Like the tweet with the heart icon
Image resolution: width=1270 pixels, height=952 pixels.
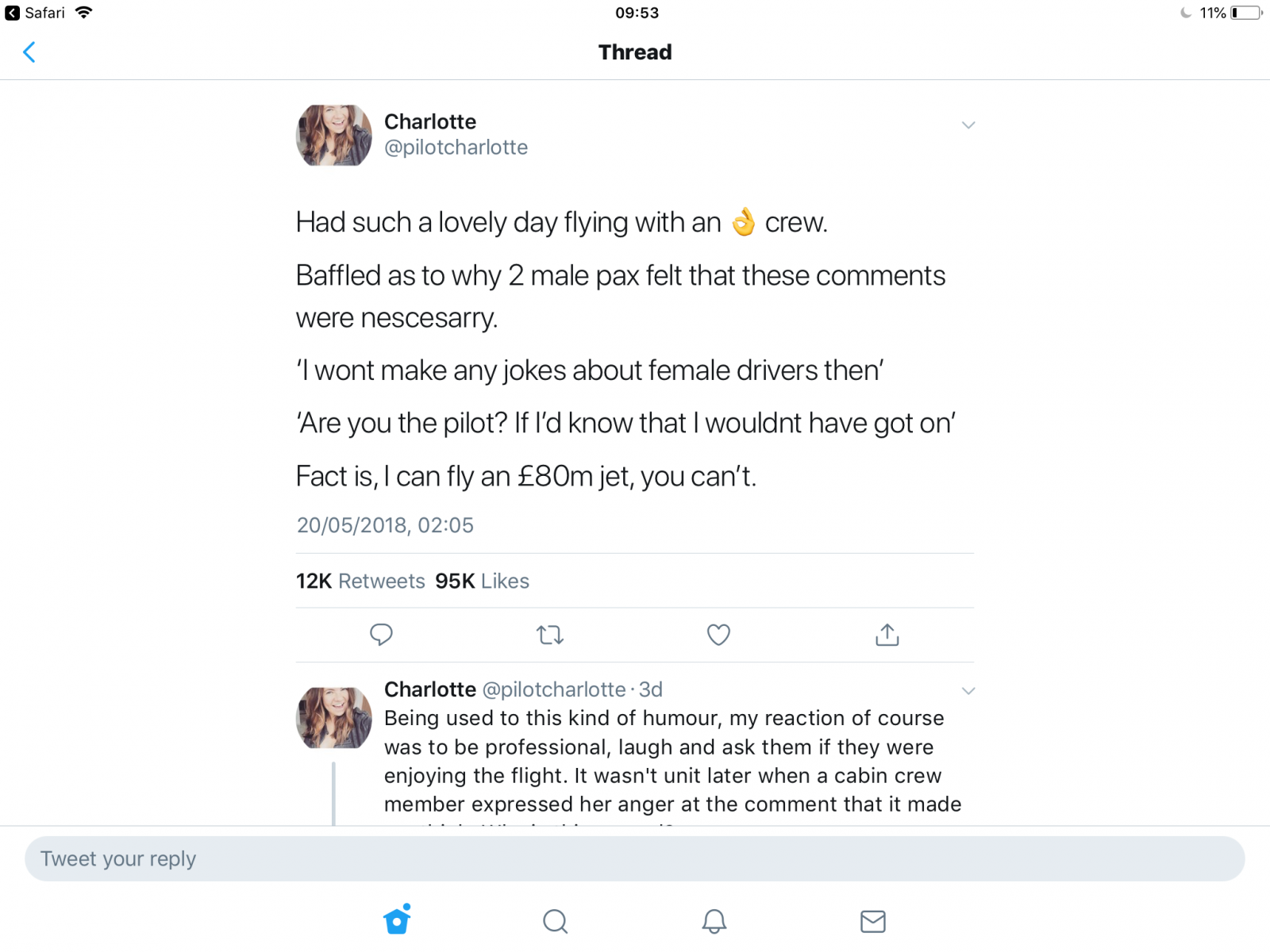[718, 635]
